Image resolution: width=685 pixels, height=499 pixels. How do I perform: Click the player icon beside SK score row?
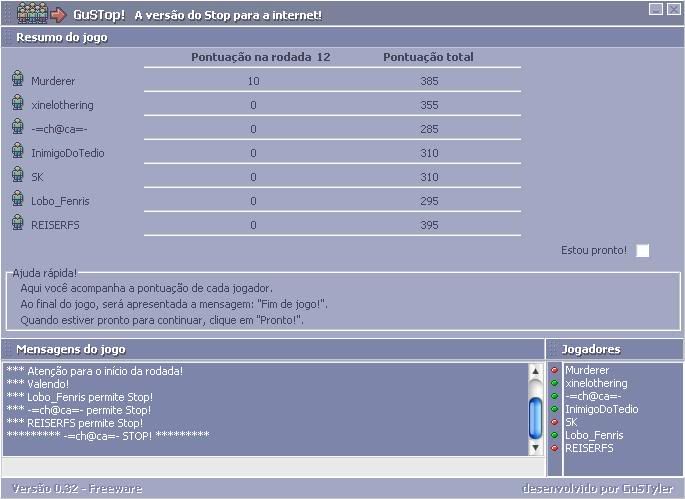(x=17, y=174)
